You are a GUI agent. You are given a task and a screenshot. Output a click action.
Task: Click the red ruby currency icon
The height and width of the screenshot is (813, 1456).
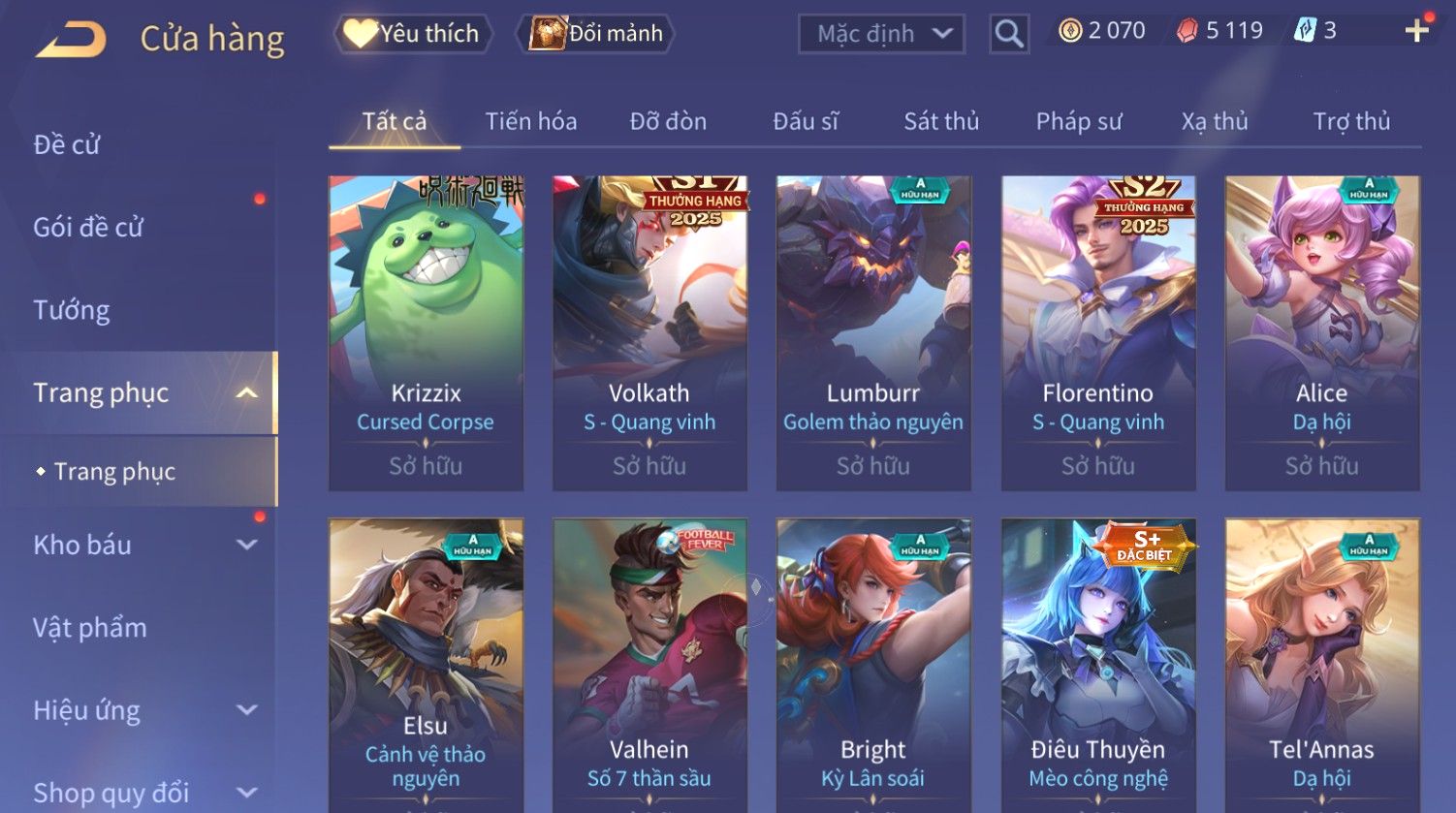click(x=1187, y=31)
